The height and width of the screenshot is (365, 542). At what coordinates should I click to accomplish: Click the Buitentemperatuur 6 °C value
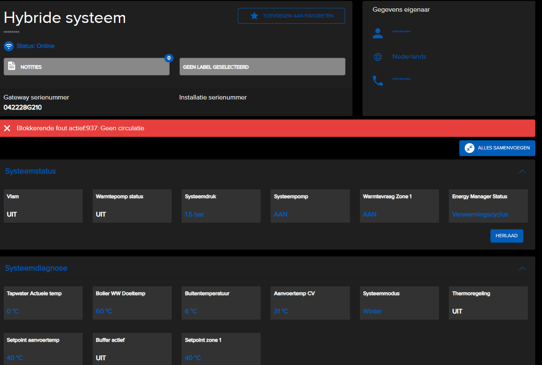tap(191, 311)
